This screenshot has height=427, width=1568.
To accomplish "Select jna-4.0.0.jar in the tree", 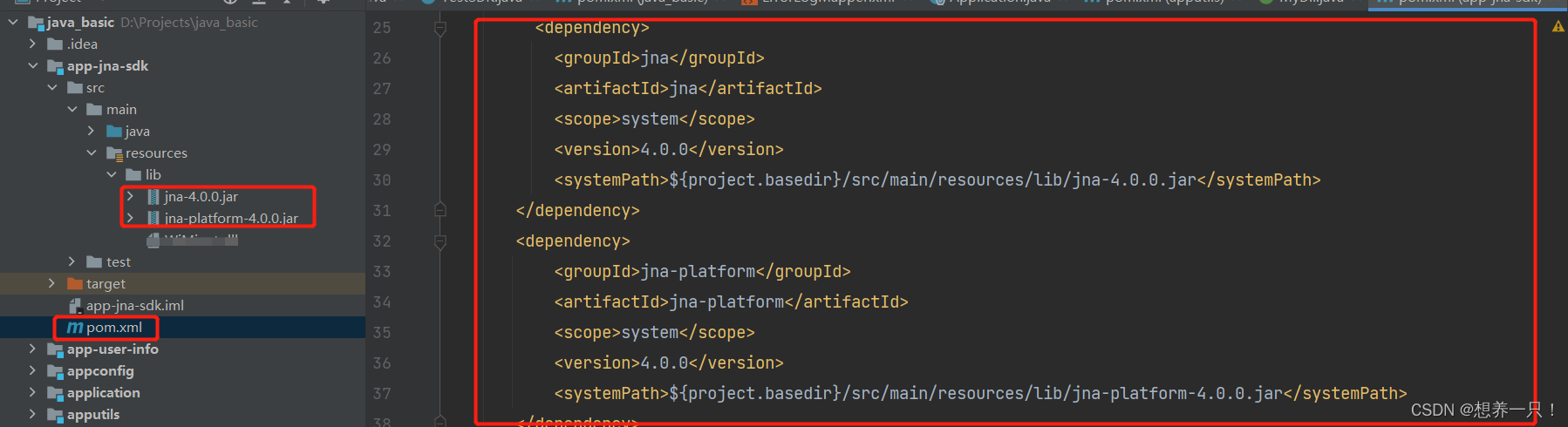I will click(x=201, y=197).
